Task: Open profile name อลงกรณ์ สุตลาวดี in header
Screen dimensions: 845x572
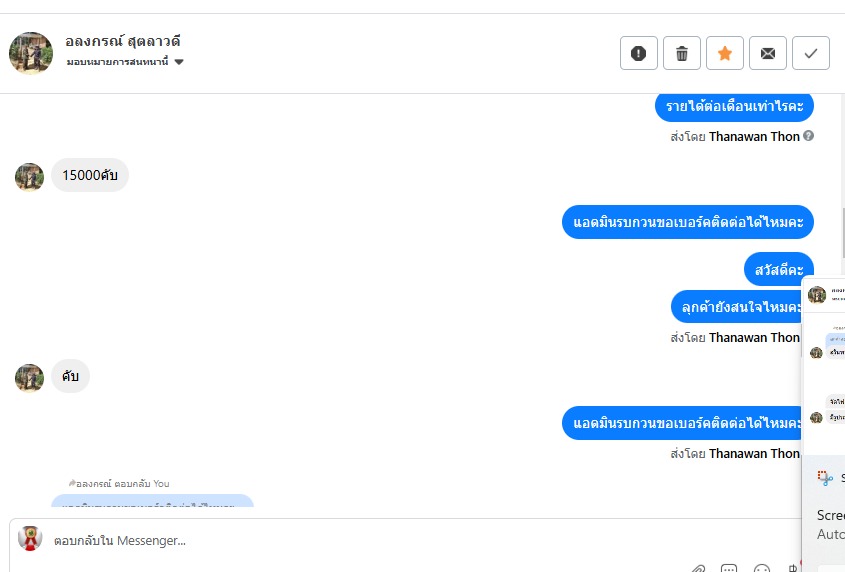Action: (x=123, y=41)
